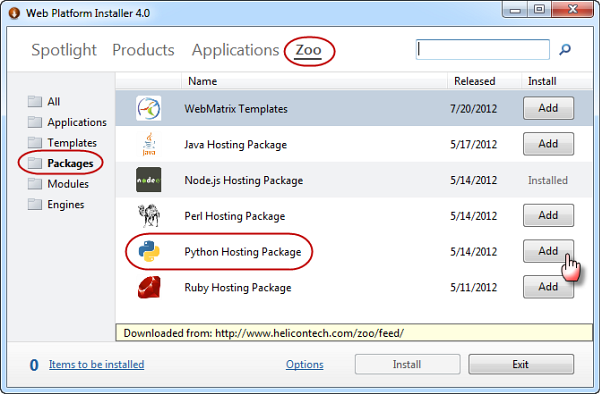Select the Engines category label
The width and height of the screenshot is (600, 394).
coord(66,205)
